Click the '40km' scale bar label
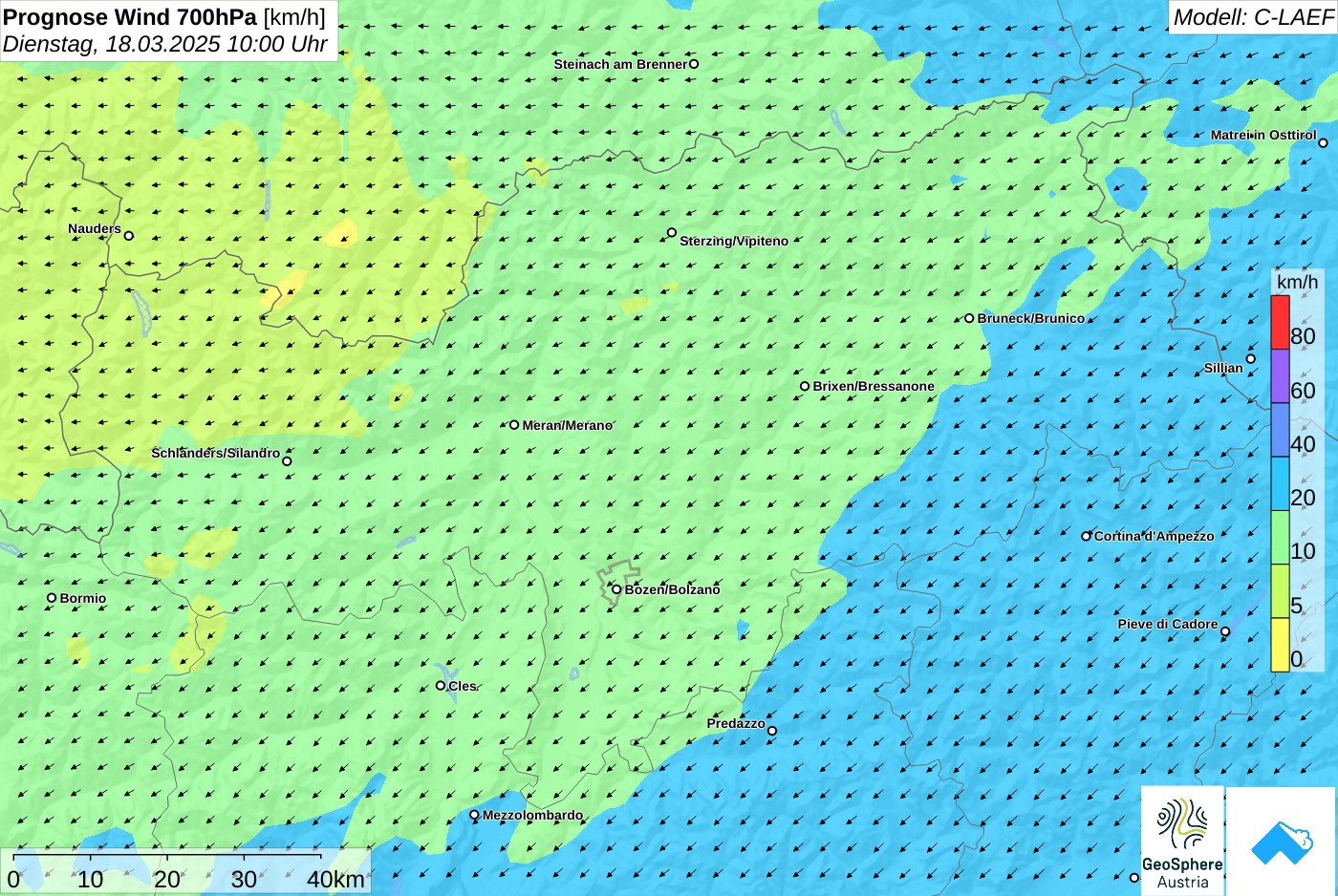The image size is (1338, 896). [335, 880]
